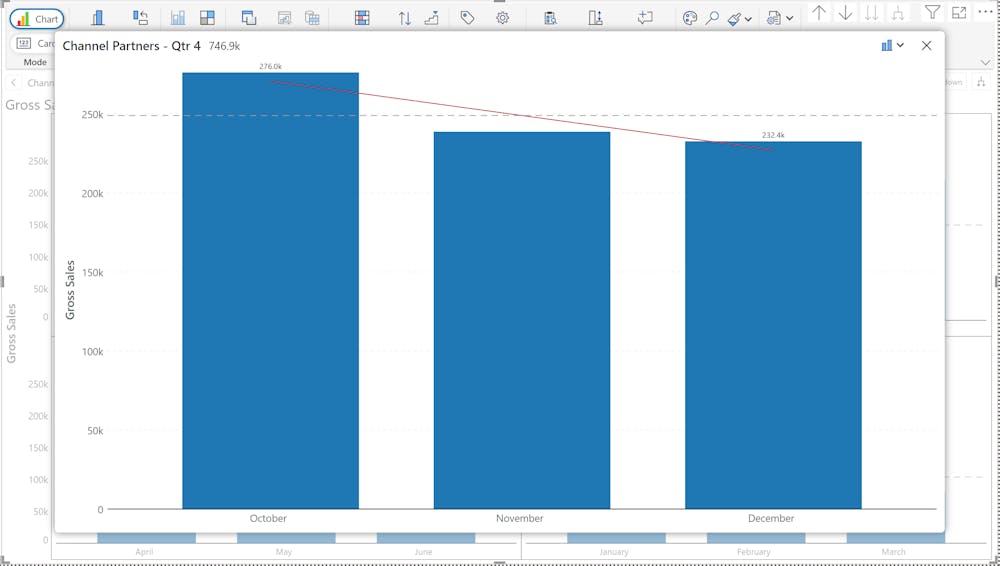1000x566 pixels.
Task: Select the November bar
Action: [522, 320]
